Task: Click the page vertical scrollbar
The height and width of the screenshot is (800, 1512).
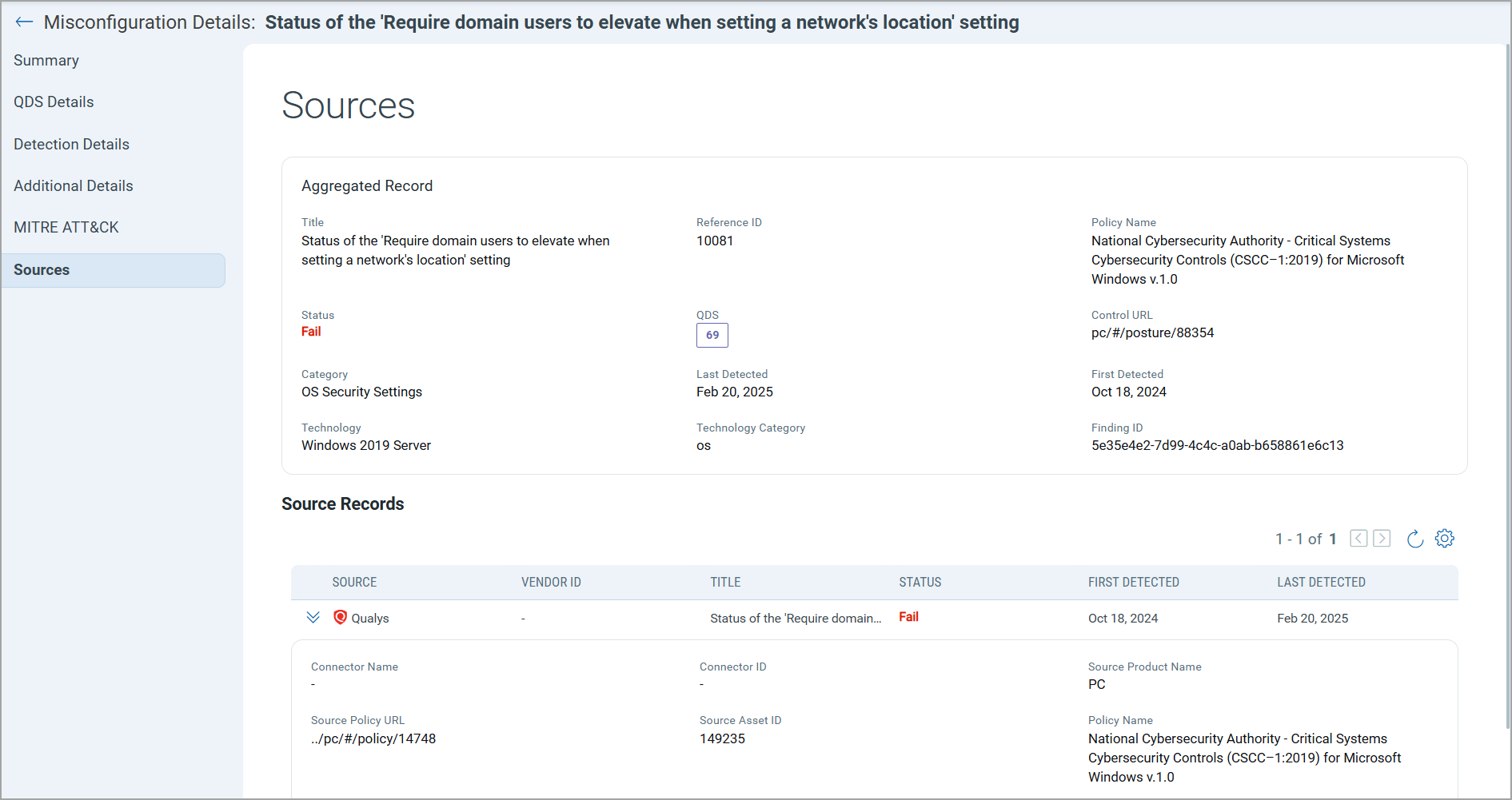Action: tap(1508, 387)
